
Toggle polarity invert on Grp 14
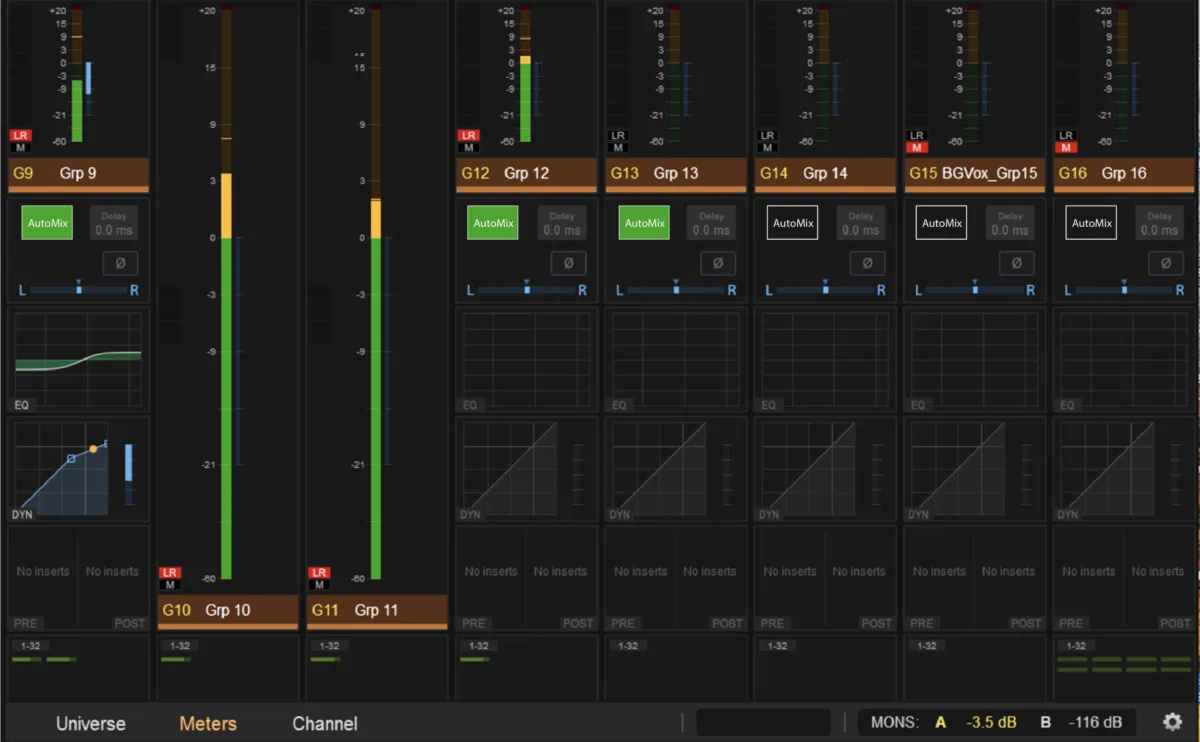point(867,263)
